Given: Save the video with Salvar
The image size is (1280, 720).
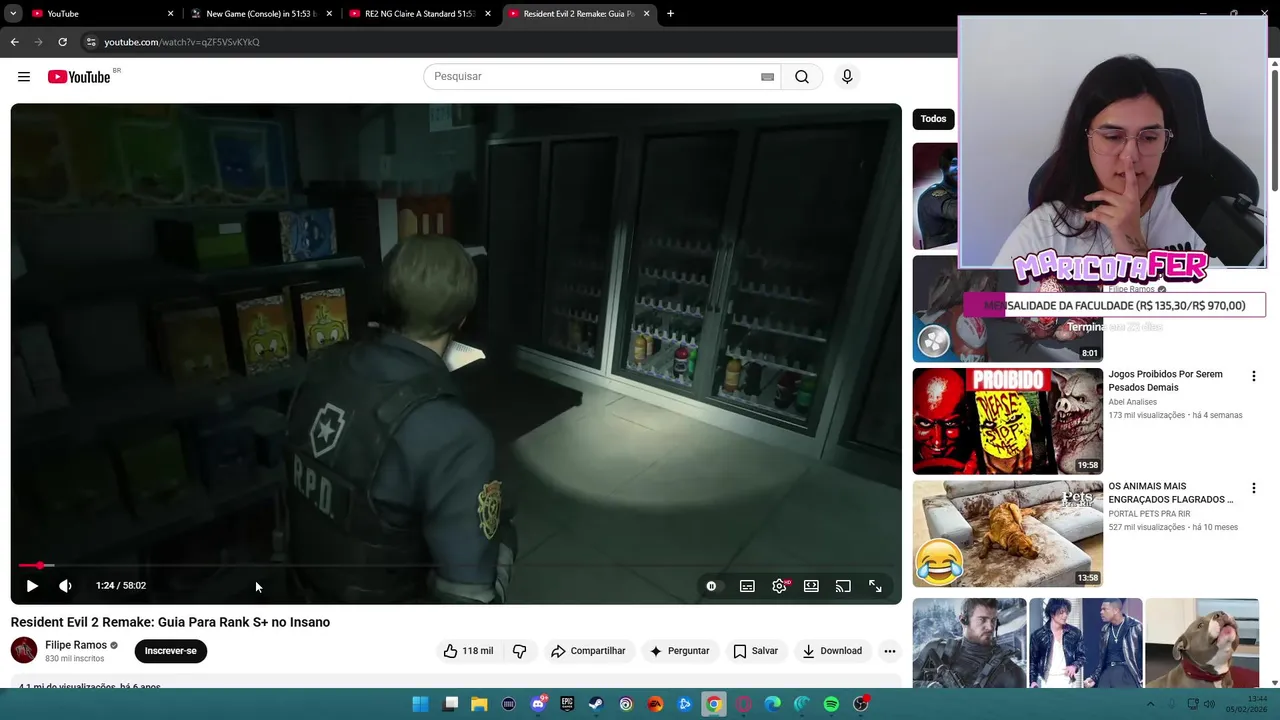Looking at the screenshot, I should point(755,651).
